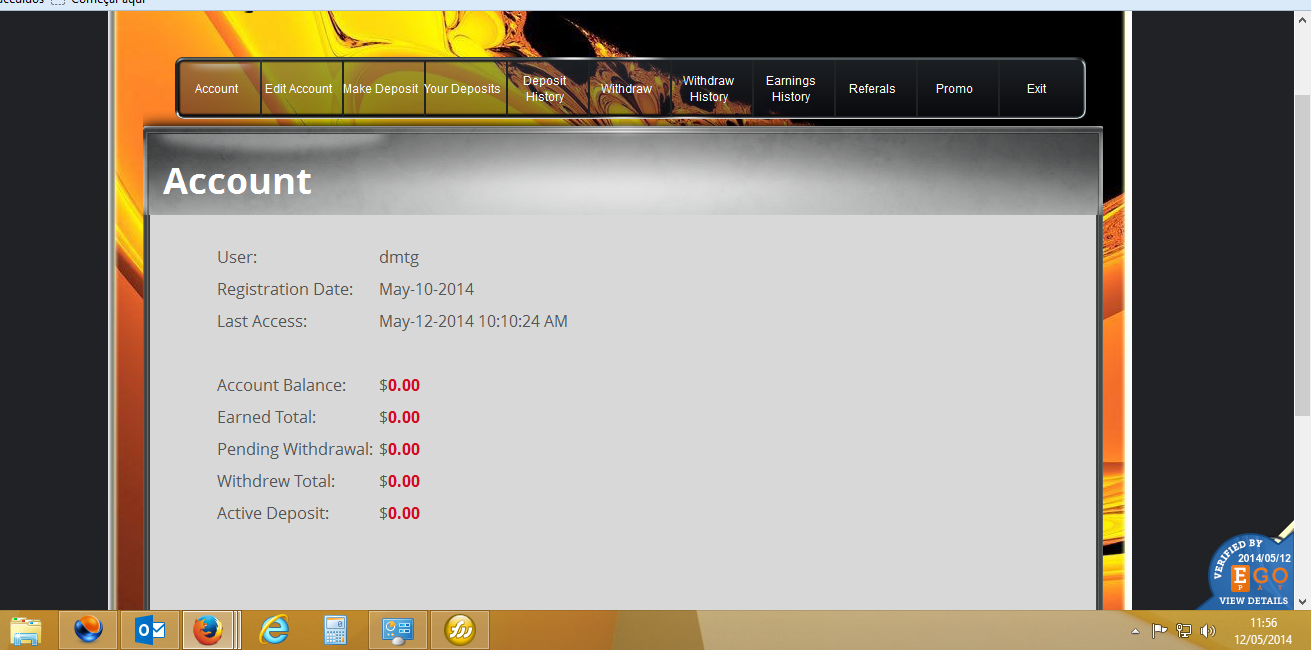The height and width of the screenshot is (658, 1312).
Task: Open the Action Center flag icon
Action: tap(1160, 631)
